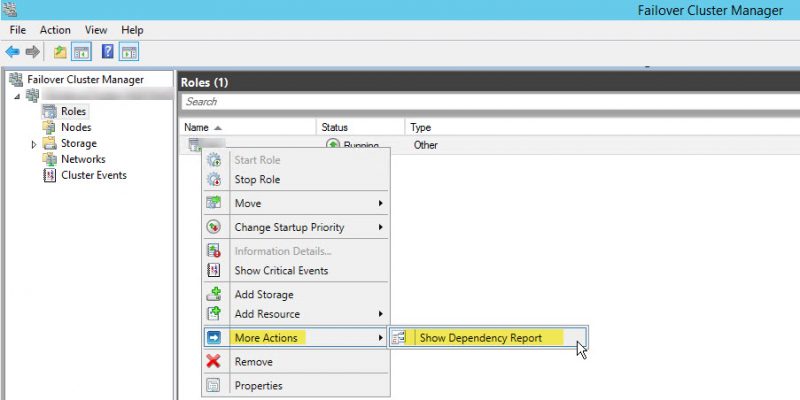Click the Change Startup Priority icon
Screen dimensions: 800x400
pos(214,227)
